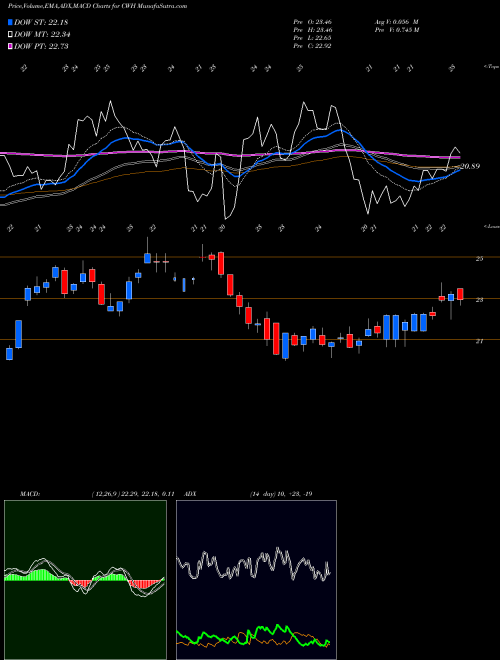
Task: Click the 'Tops' label beside the EMA chart
Action: click(x=492, y=67)
